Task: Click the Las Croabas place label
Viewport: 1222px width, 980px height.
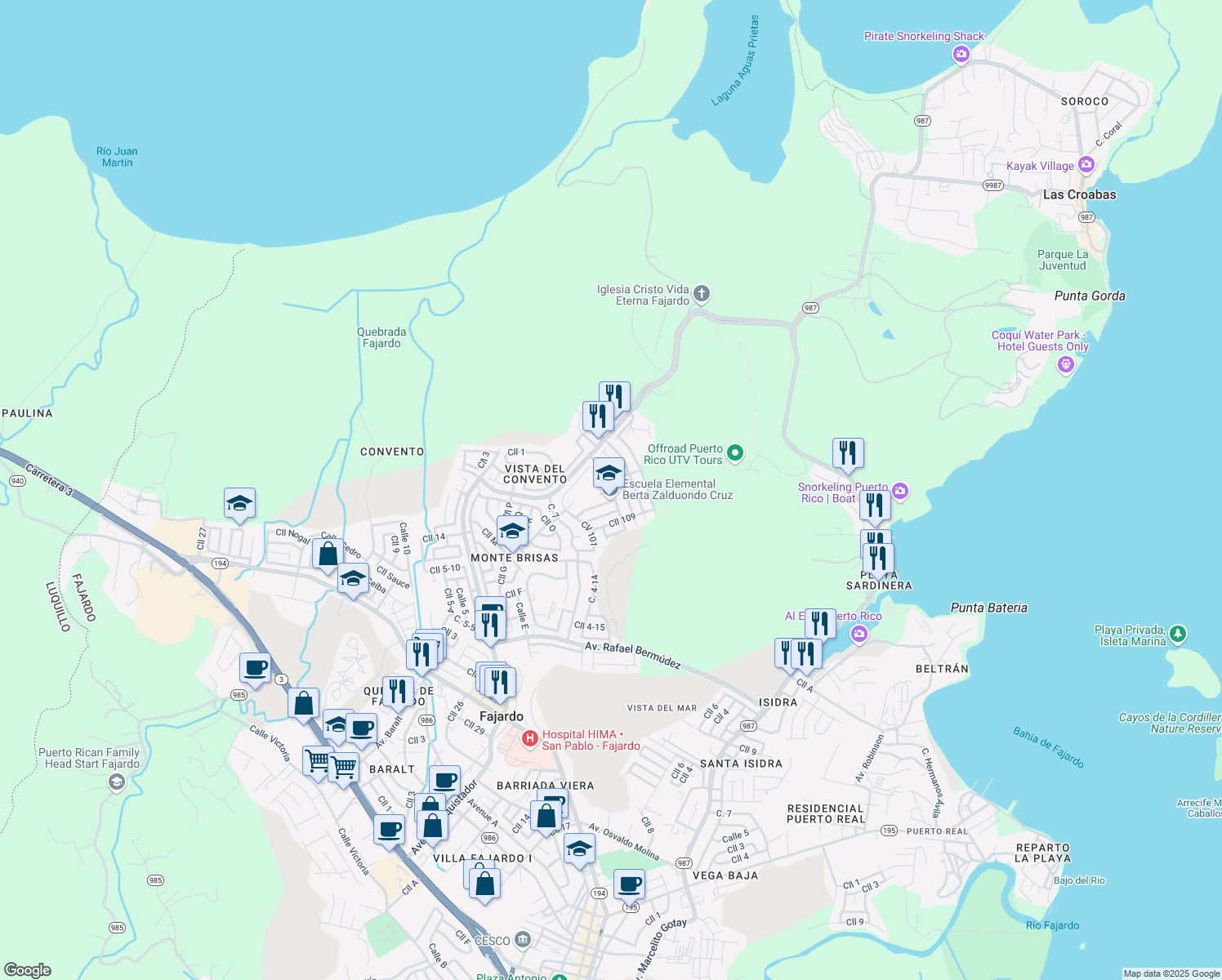Action: [1079, 194]
